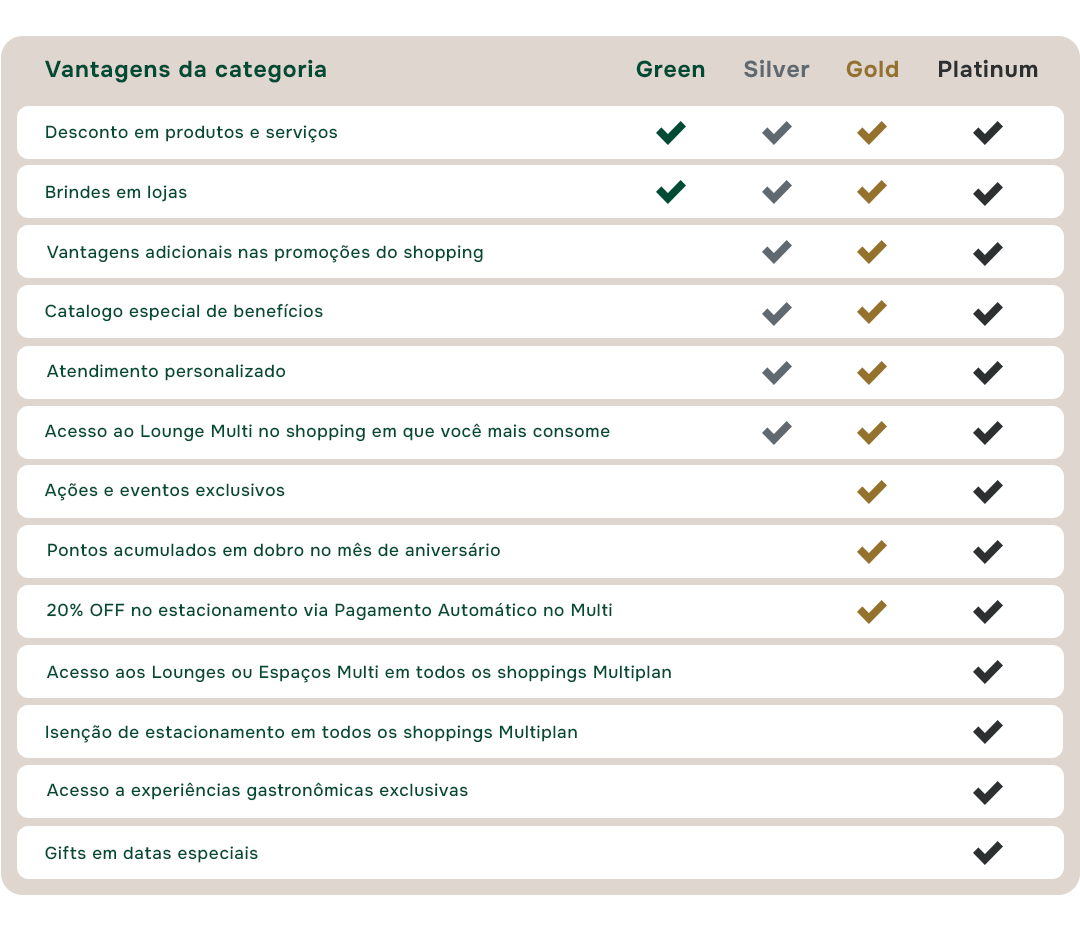Click Gold checkmark for Pontos acumulados em dobro
The height and width of the screenshot is (930, 1080).
tap(872, 551)
